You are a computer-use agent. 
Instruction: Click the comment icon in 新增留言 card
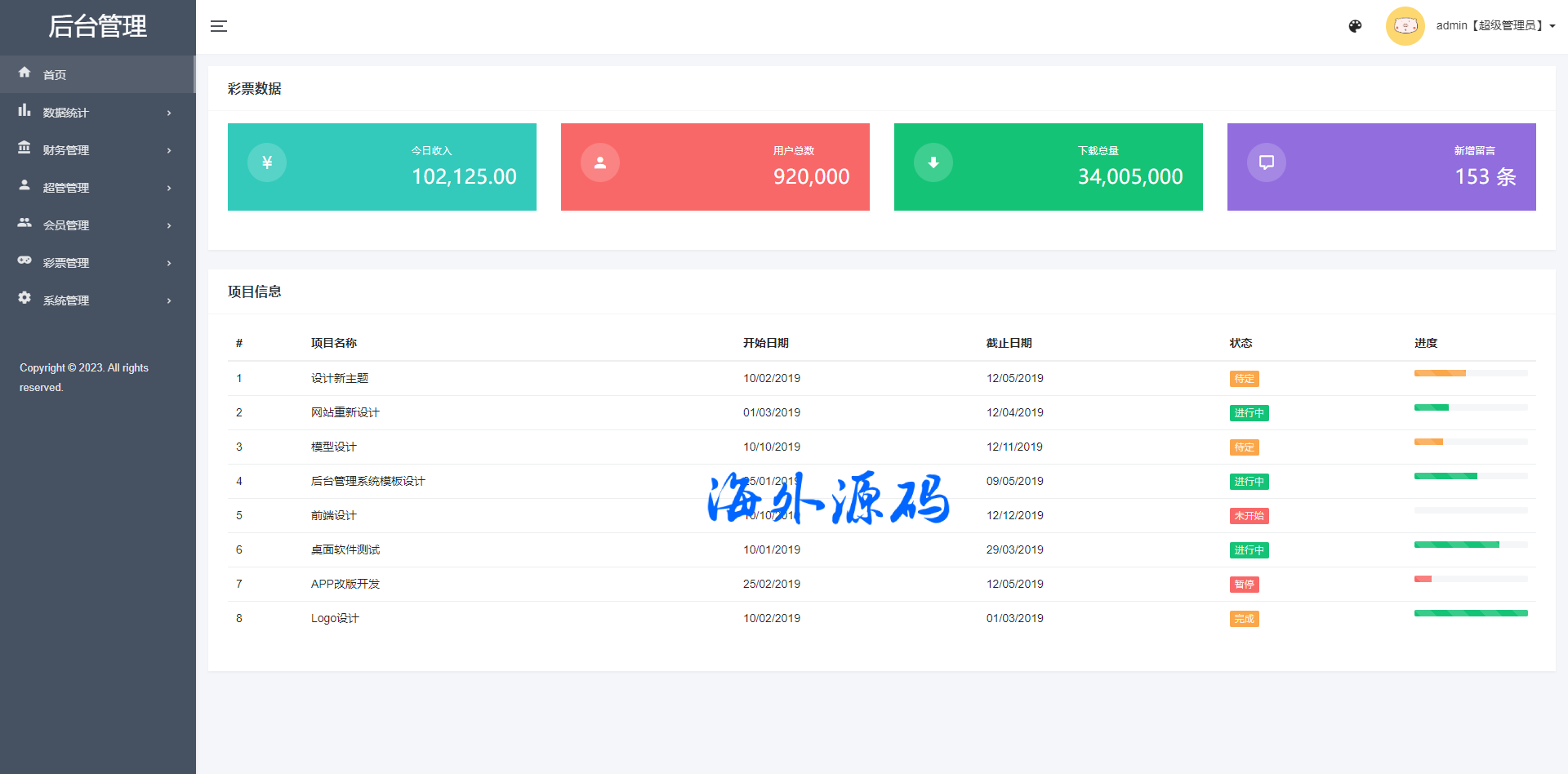coord(1267,162)
